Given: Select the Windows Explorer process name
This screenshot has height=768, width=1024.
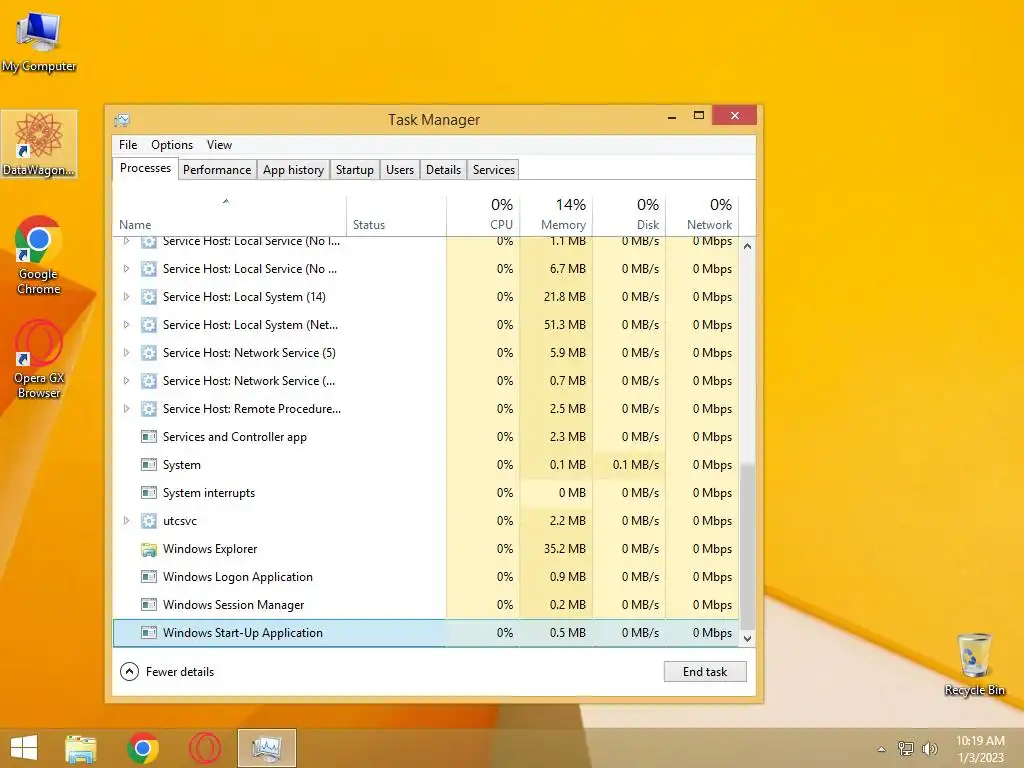Looking at the screenshot, I should tap(210, 549).
